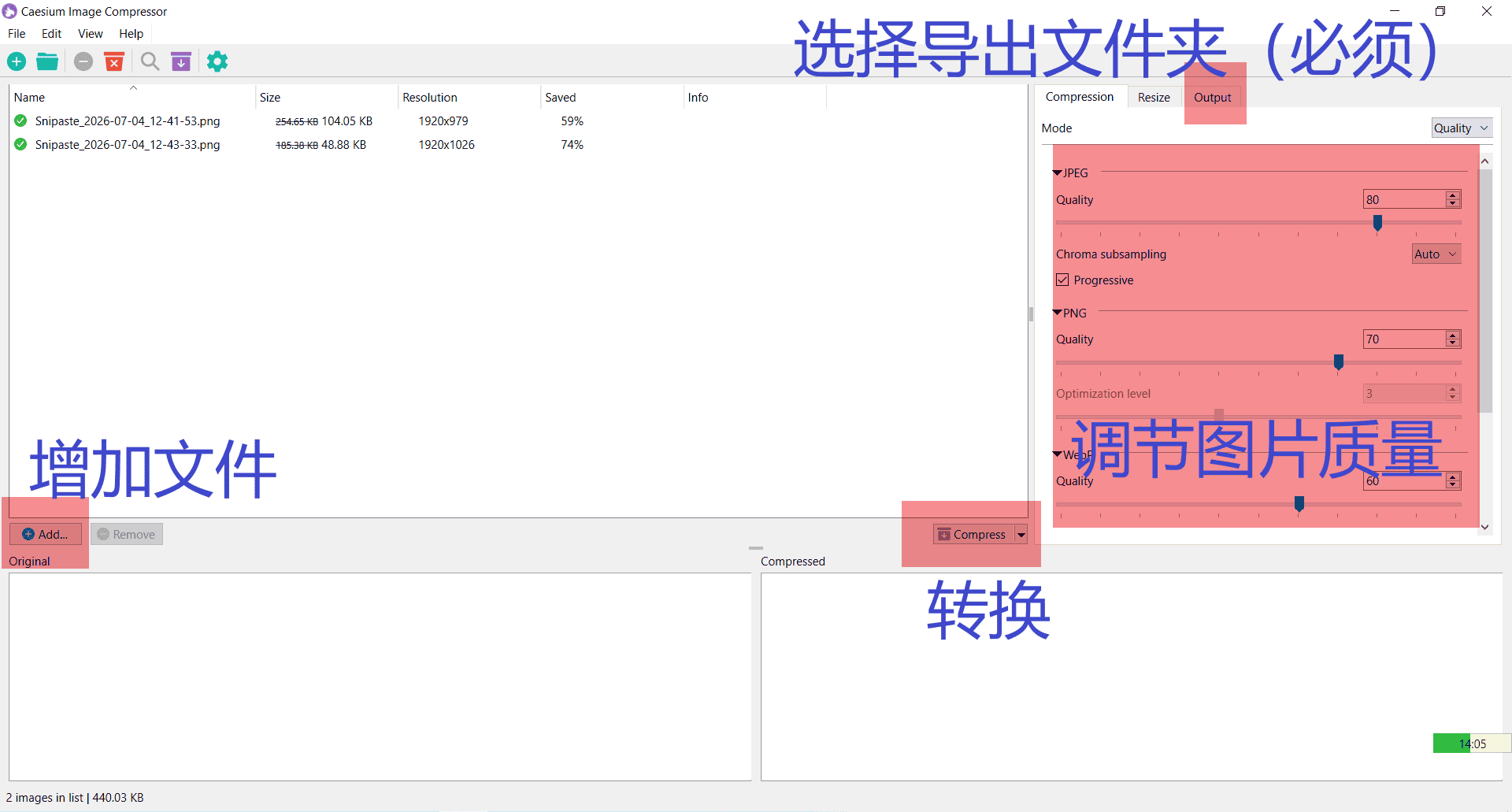Sort the list by the Name column header

click(x=132, y=97)
